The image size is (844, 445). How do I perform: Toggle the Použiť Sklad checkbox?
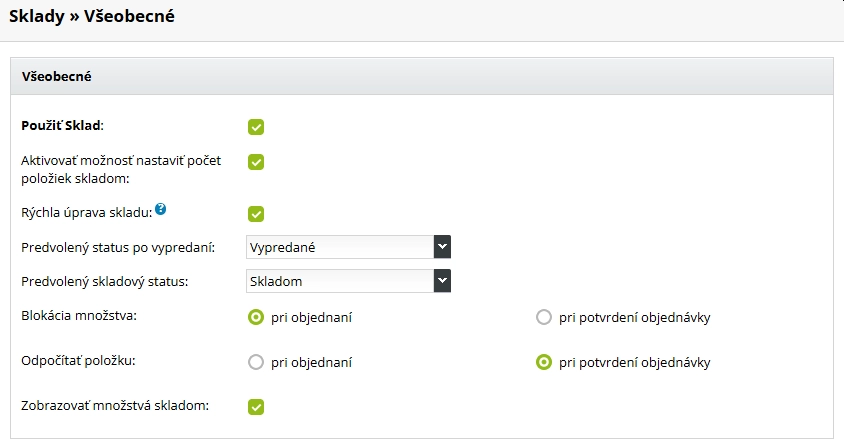pos(256,127)
